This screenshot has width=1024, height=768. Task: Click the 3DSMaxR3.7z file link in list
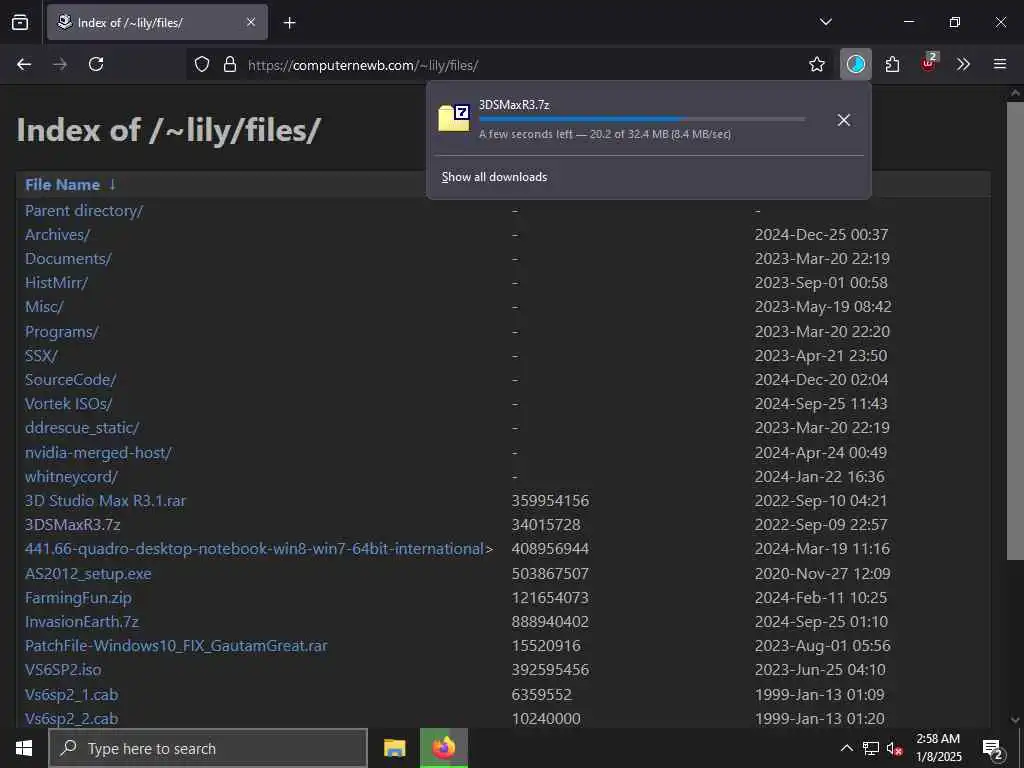point(72,525)
